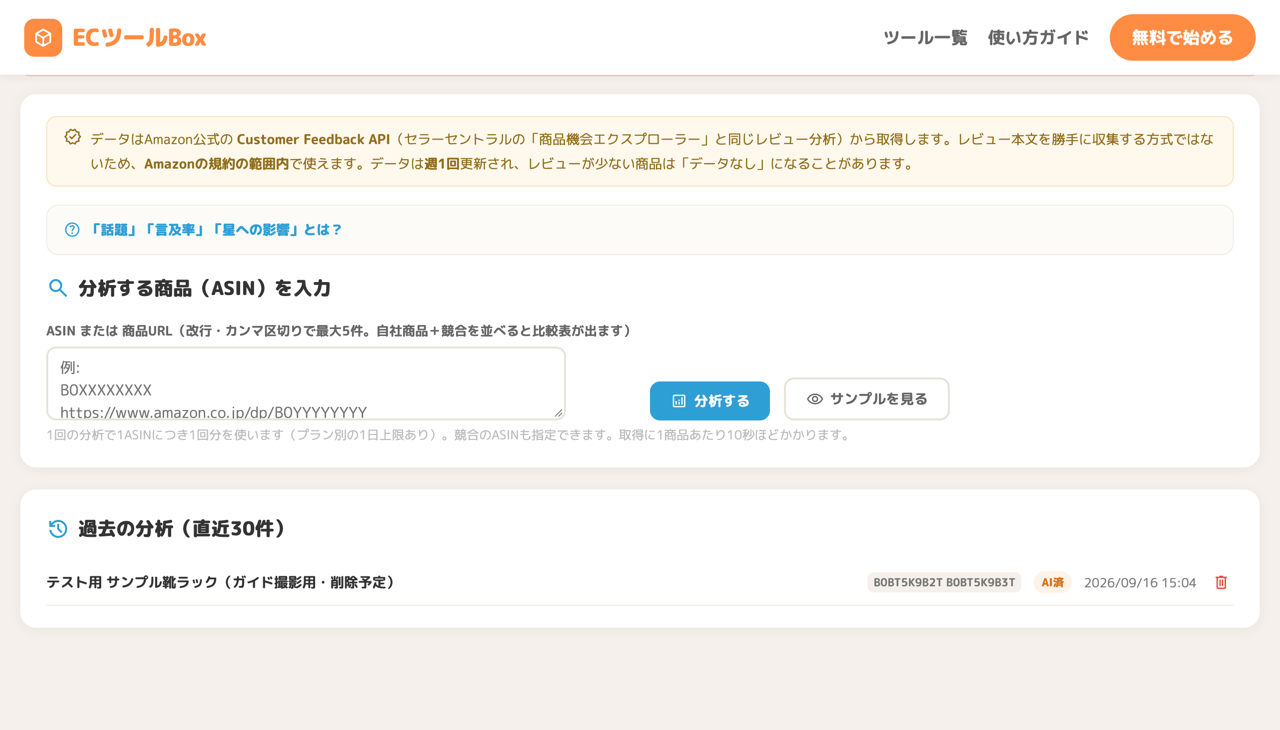
Task: Open テスト用 サンプル靴ラック analysis entry
Action: (x=640, y=582)
